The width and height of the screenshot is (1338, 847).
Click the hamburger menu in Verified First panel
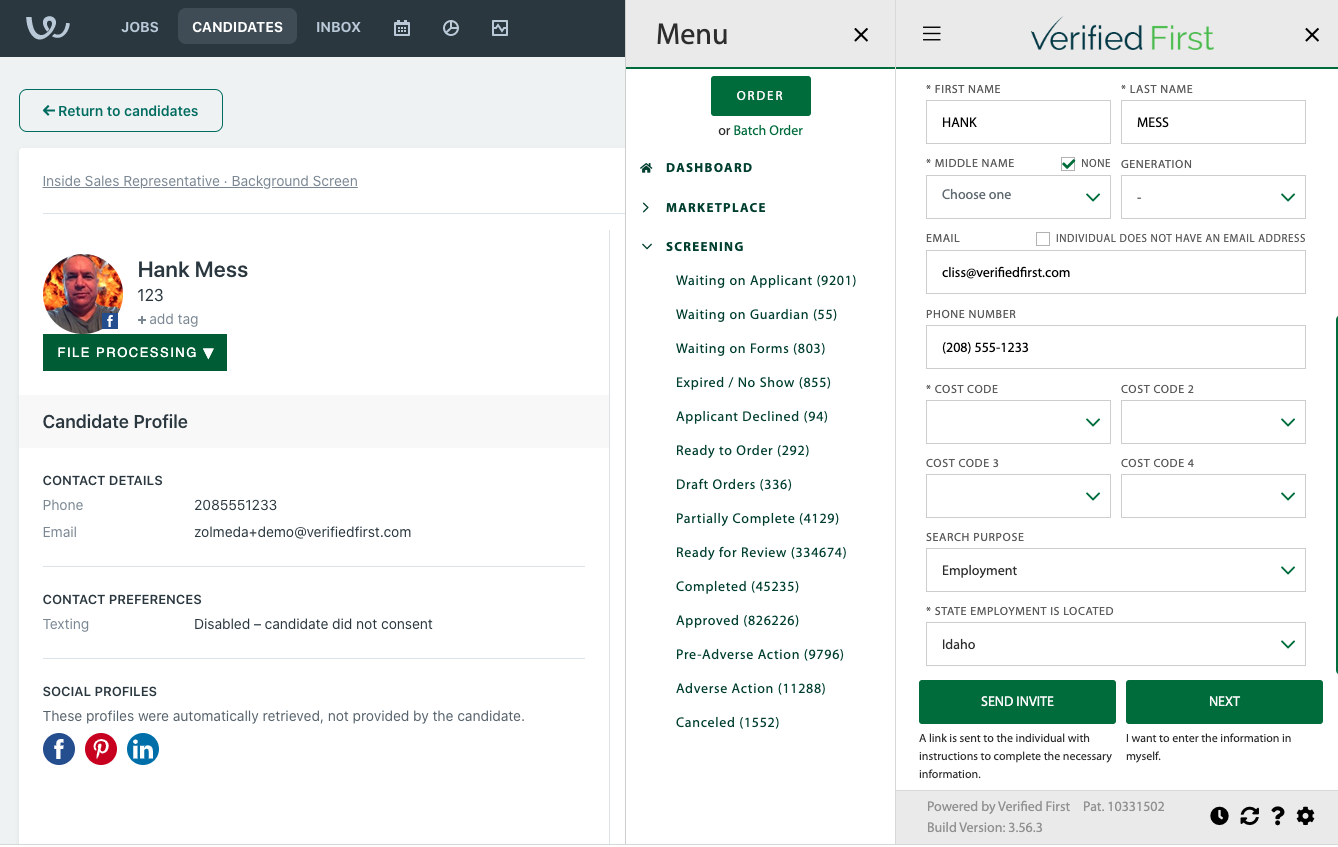click(931, 33)
